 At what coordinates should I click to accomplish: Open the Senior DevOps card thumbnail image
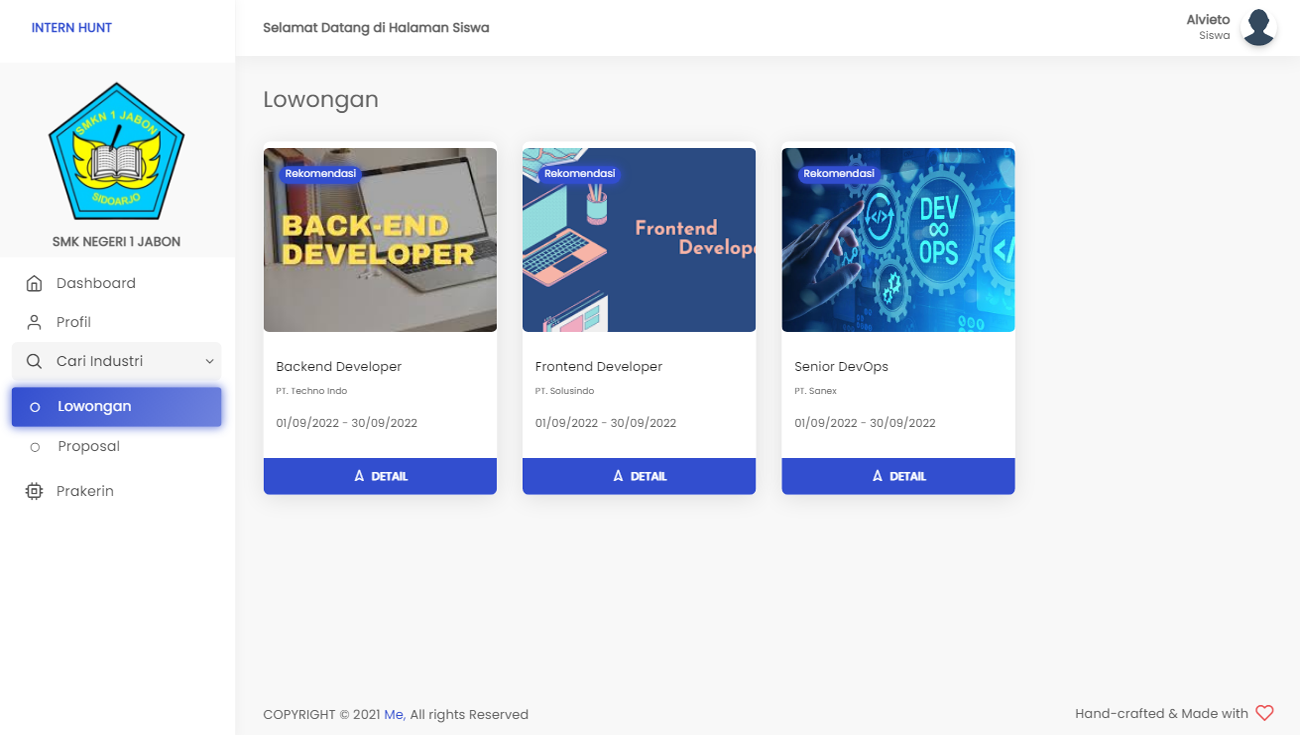click(898, 239)
